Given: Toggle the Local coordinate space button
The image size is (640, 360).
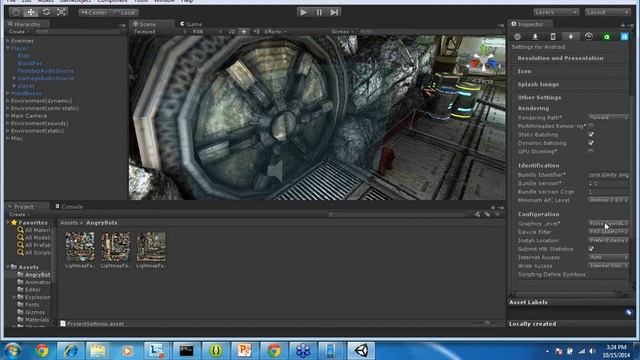Looking at the screenshot, I should tap(124, 13).
